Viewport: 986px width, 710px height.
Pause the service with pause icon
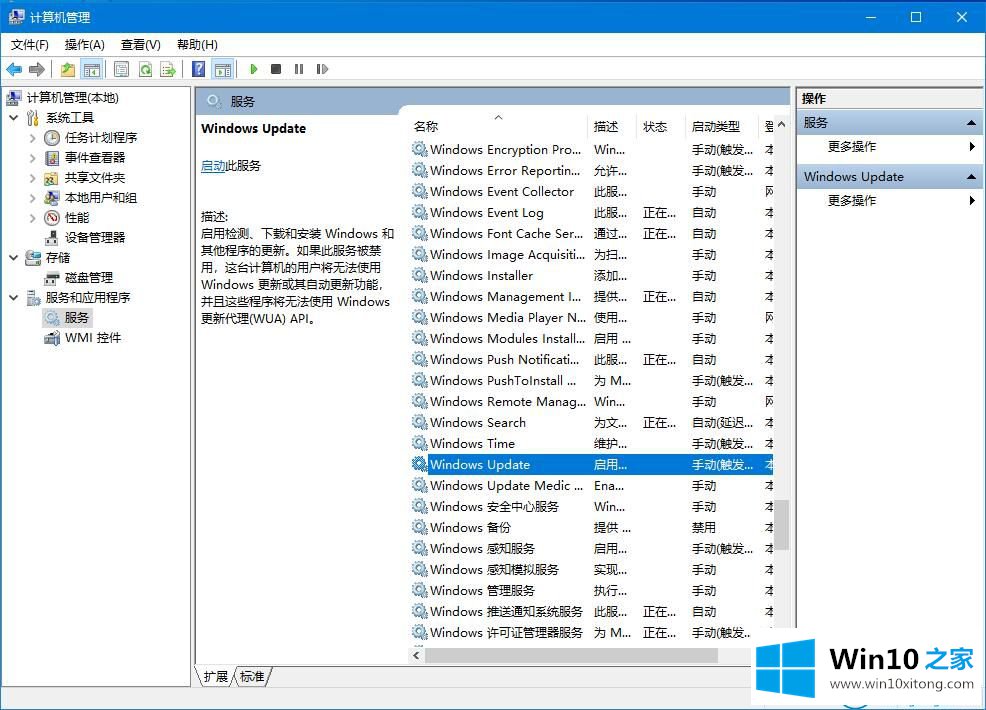click(299, 69)
